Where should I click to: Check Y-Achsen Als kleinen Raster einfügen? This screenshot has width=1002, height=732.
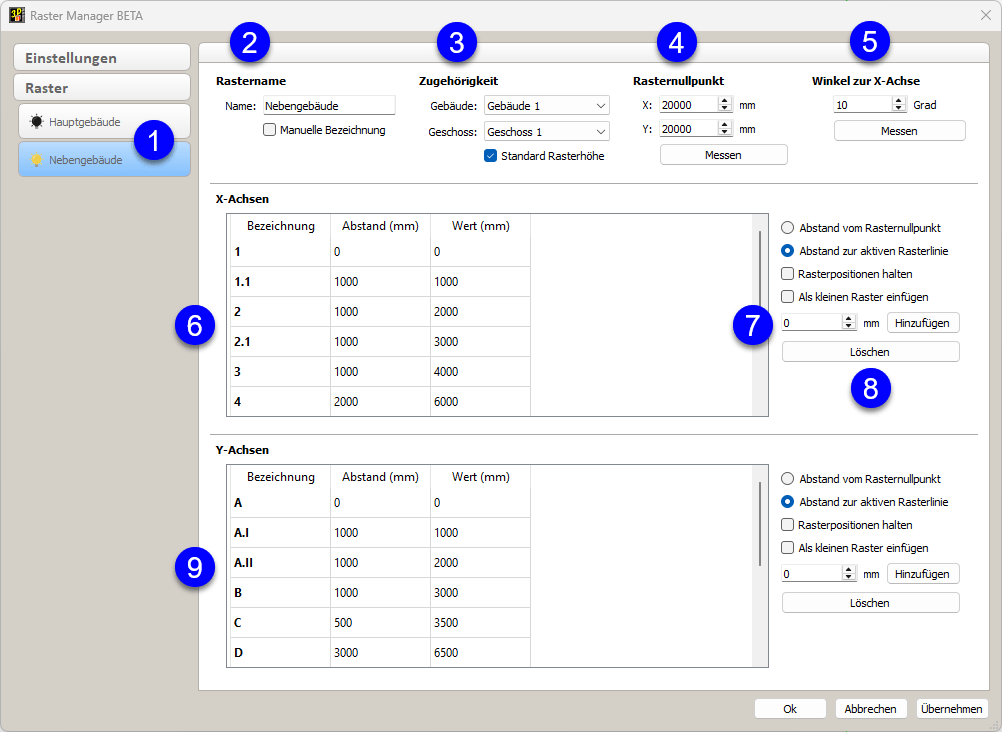[x=787, y=548]
